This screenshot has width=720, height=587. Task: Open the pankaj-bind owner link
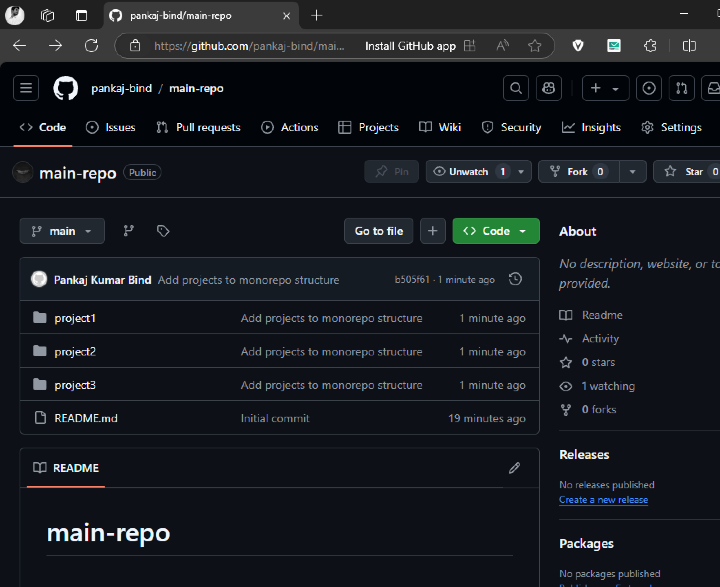(121, 88)
